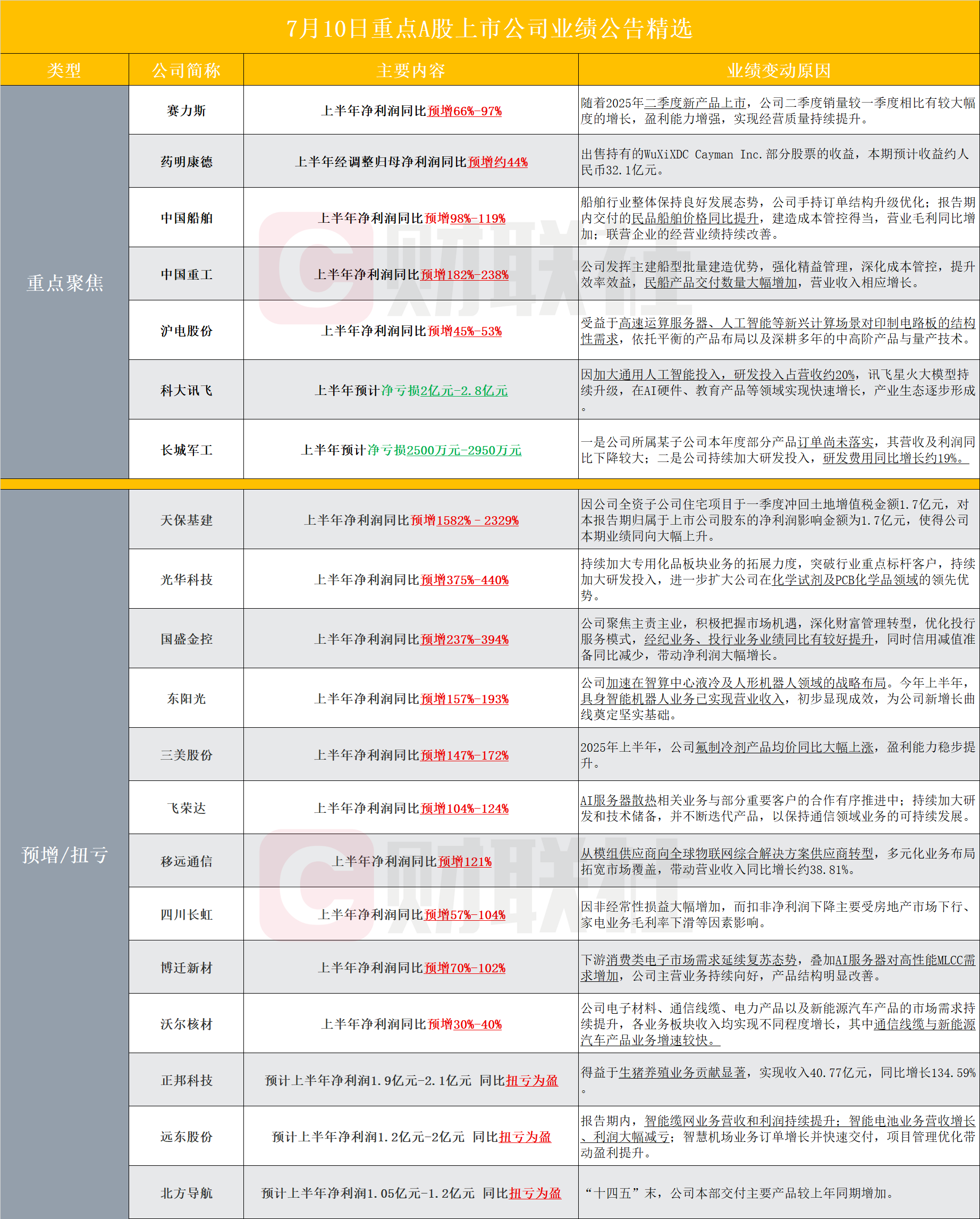Click 扭亏为盈 in 远东股份 row
The image size is (980, 1219).
click(525, 1137)
